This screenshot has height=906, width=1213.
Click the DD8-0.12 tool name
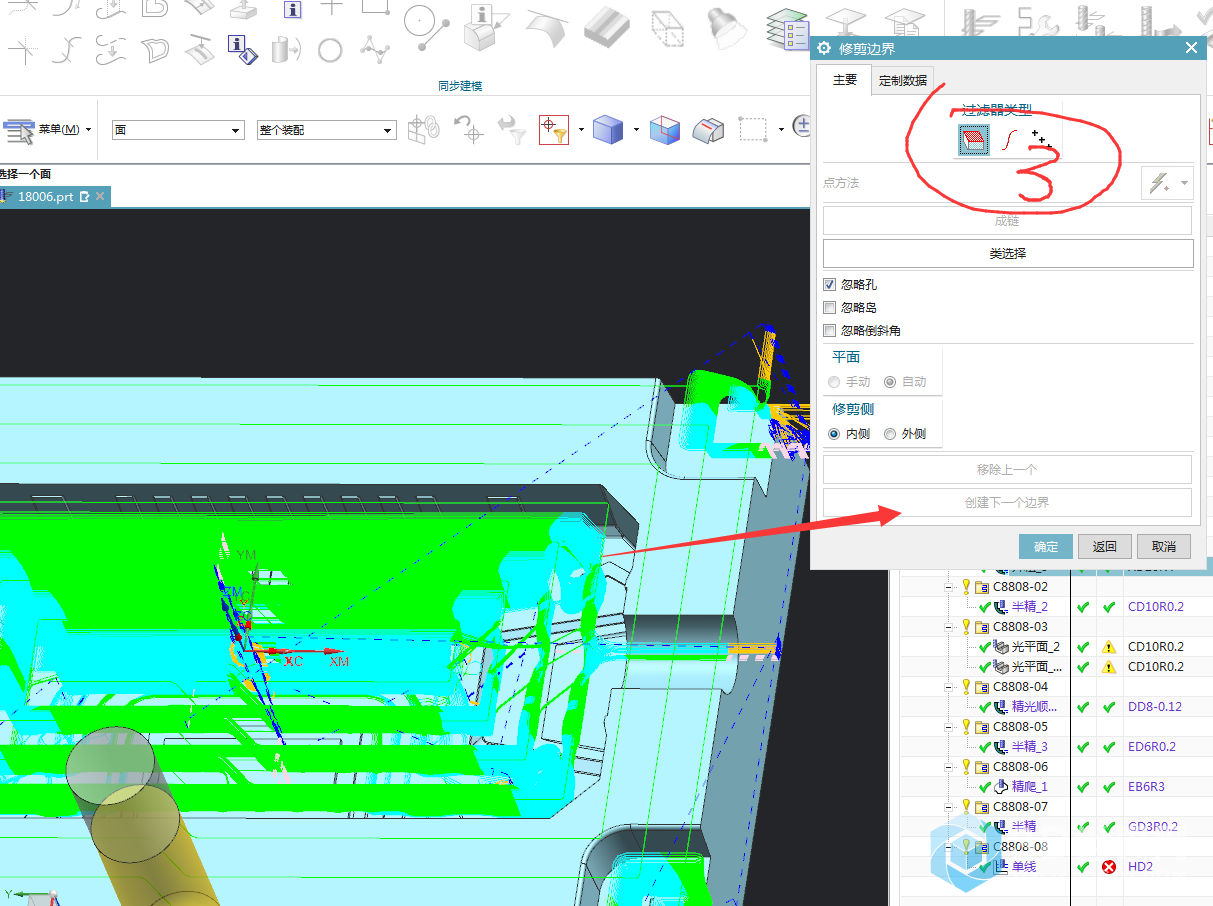1154,707
